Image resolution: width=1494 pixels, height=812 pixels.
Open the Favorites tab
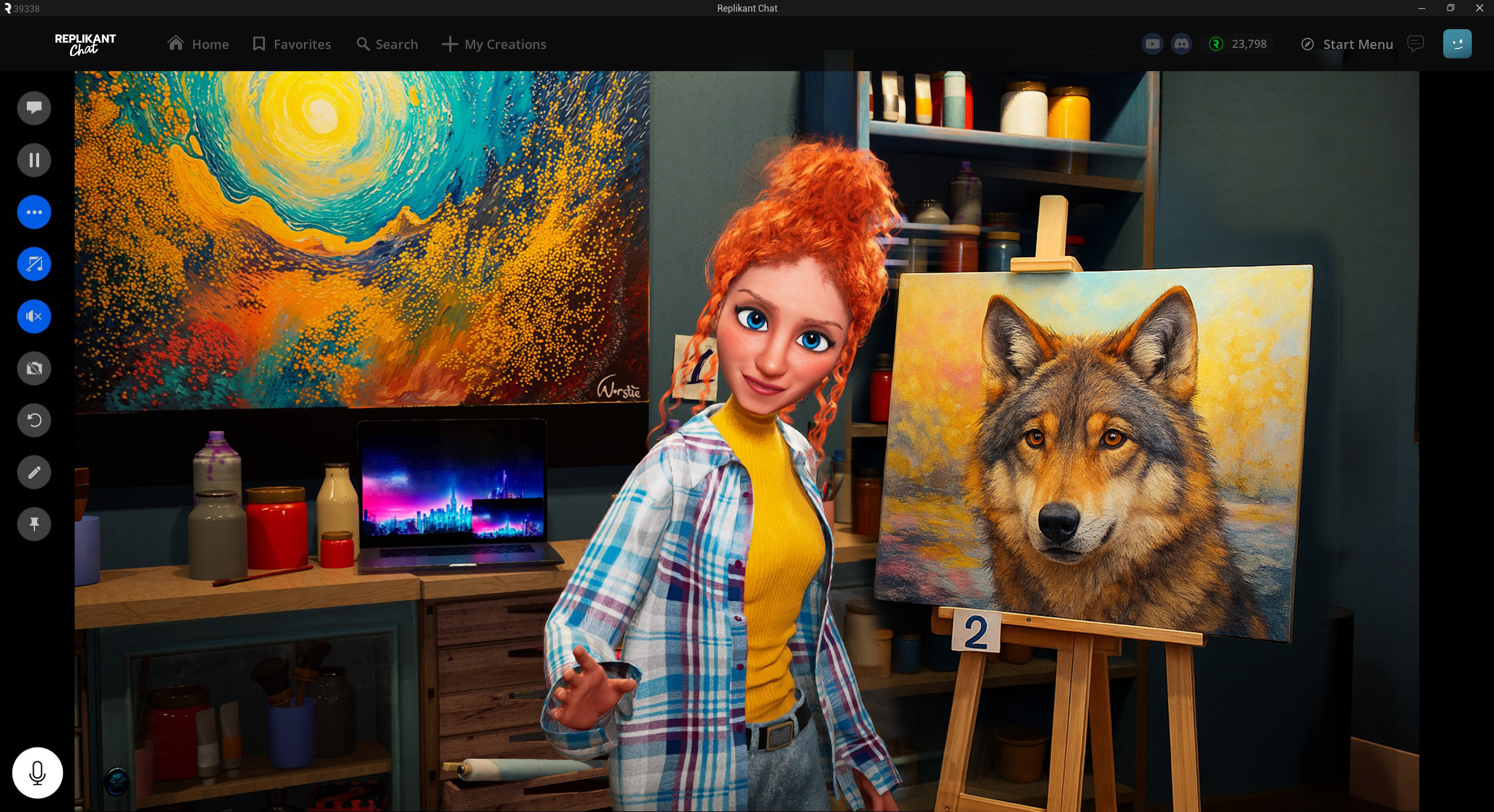[291, 44]
